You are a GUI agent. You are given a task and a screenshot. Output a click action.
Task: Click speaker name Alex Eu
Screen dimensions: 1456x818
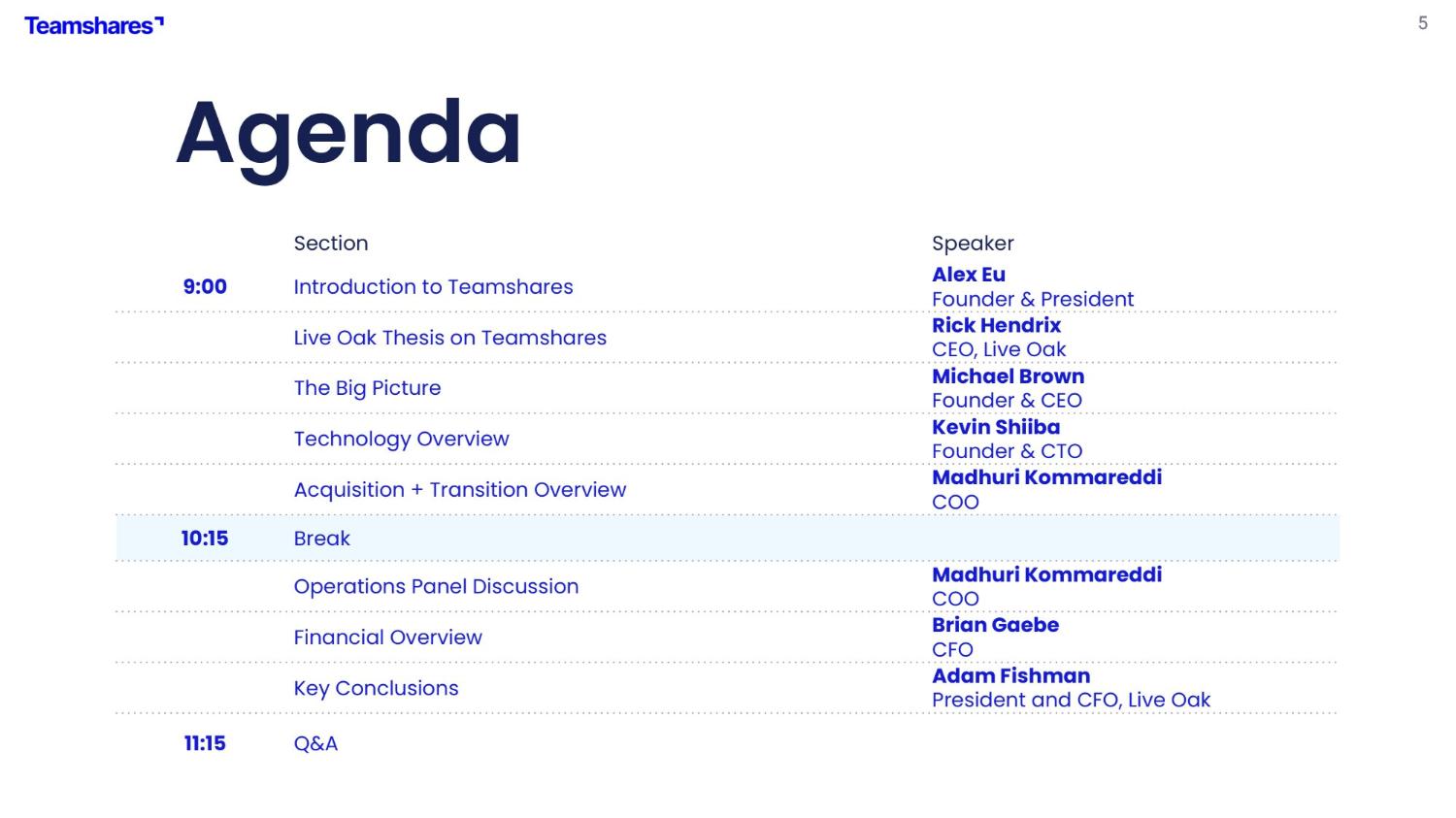point(968,275)
